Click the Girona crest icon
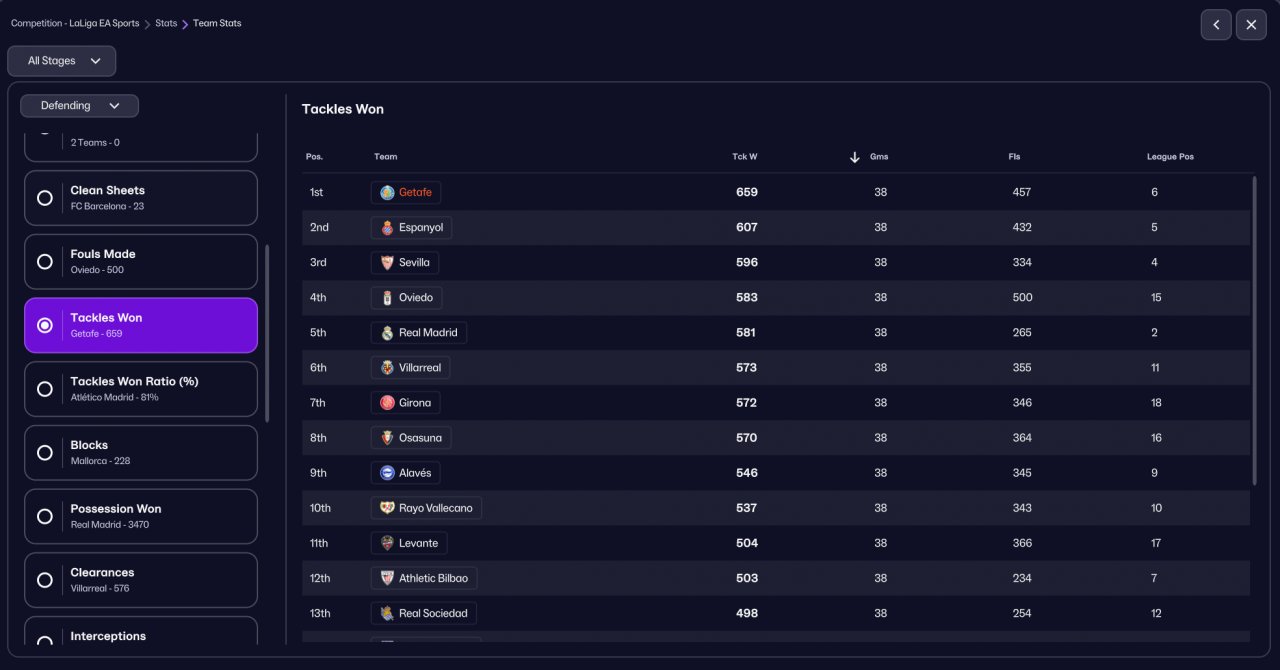The image size is (1280, 670). 387,403
